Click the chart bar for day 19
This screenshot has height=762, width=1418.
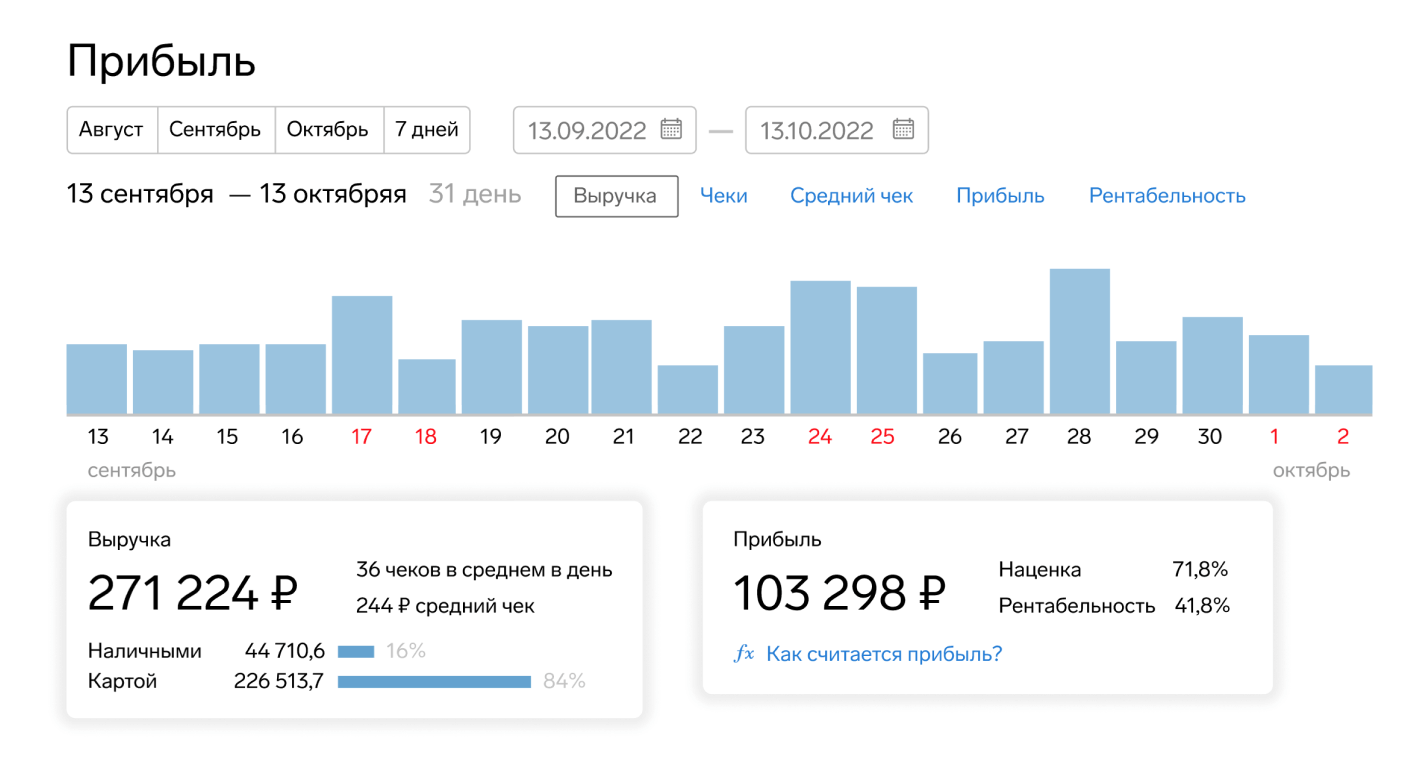492,367
